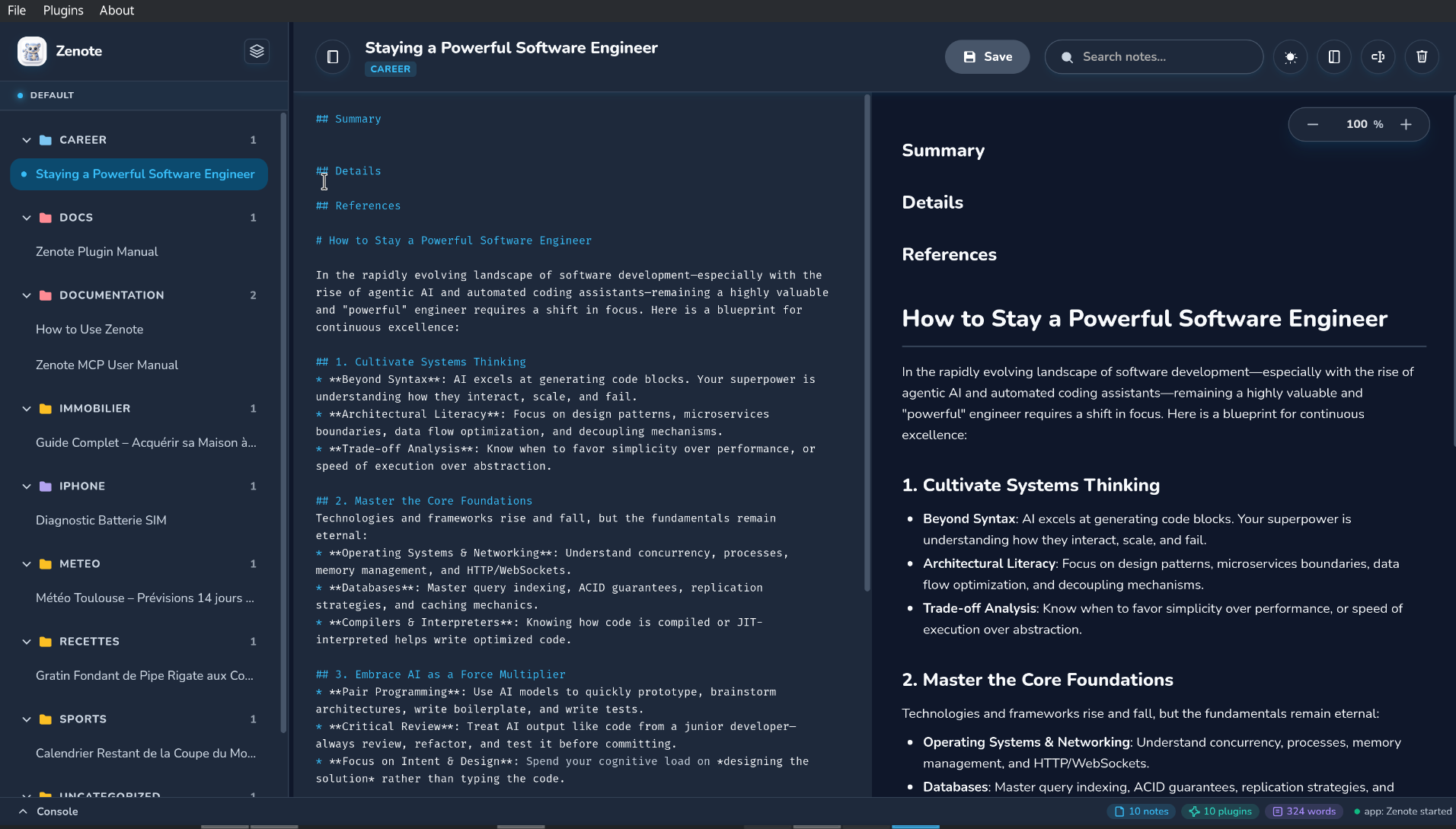Open the About menu

pos(117,11)
